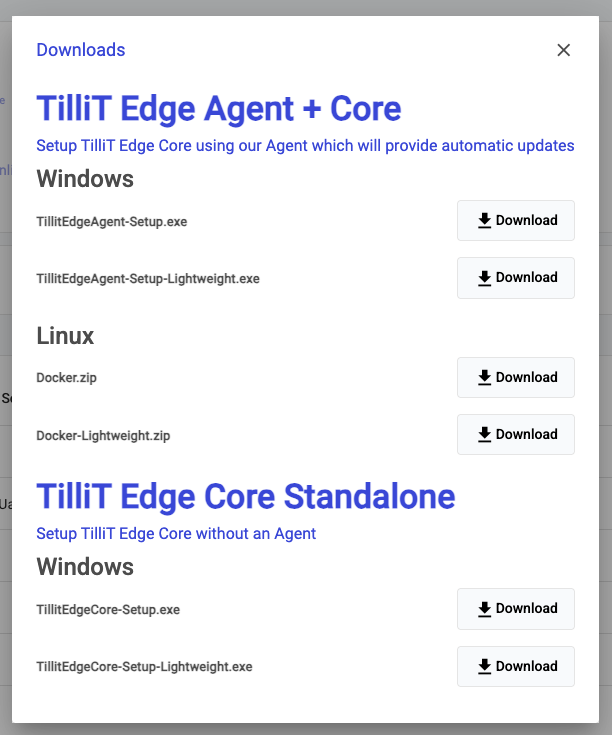Viewport: 612px width, 735px height.
Task: Click the TillitEdgeAgent-Setup-Lightweight.exe file name
Action: tap(148, 279)
